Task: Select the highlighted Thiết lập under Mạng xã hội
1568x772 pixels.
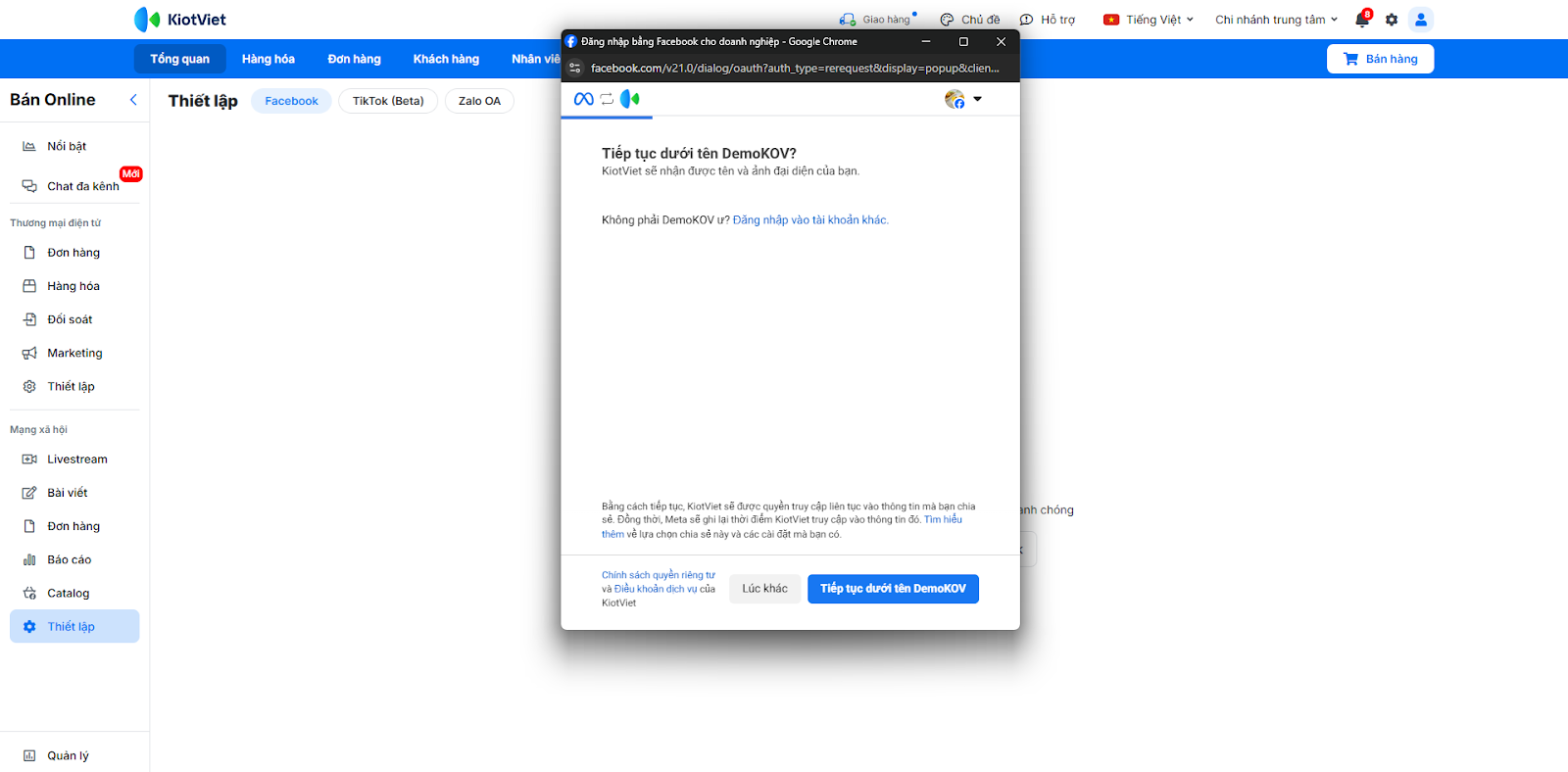Action: tap(74, 626)
